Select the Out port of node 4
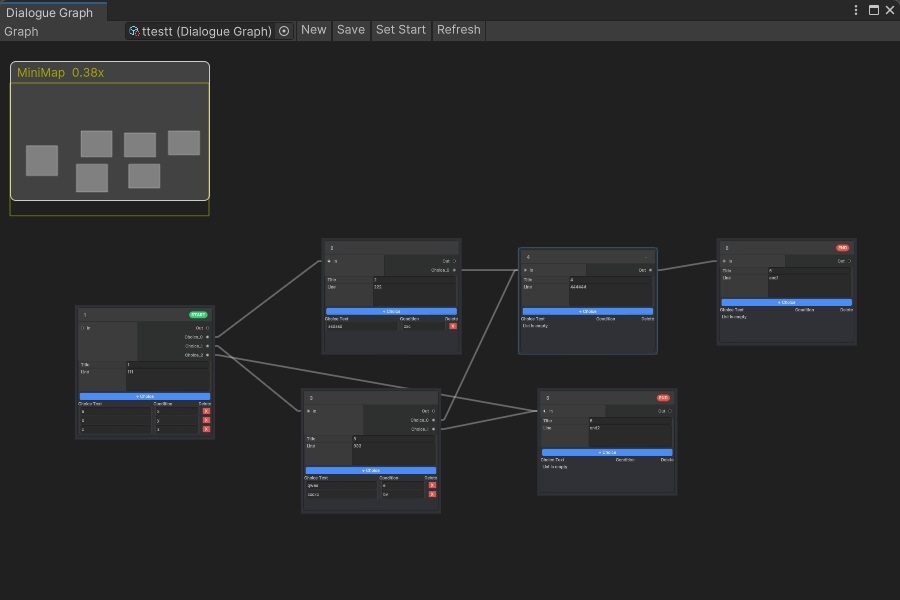900x600 pixels. (650, 270)
